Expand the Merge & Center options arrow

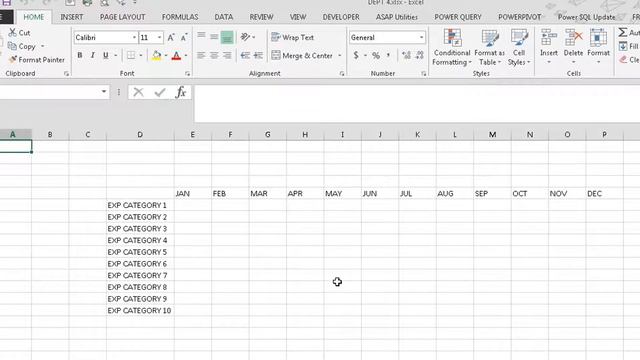(x=340, y=55)
